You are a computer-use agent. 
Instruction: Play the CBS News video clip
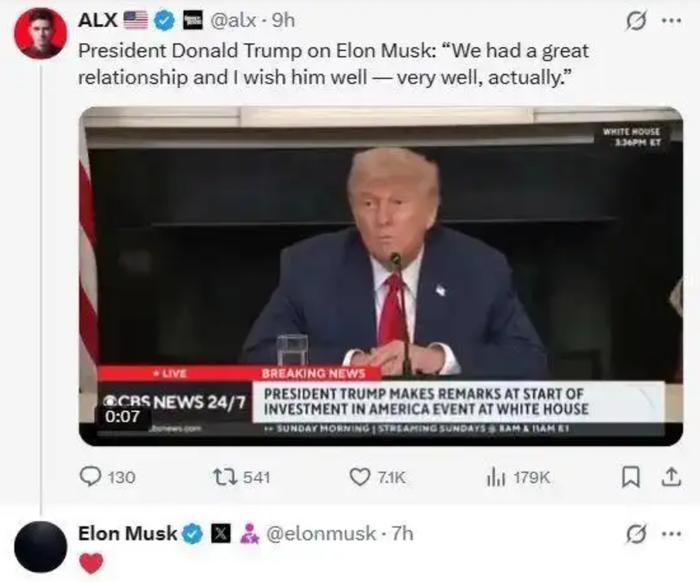click(381, 276)
